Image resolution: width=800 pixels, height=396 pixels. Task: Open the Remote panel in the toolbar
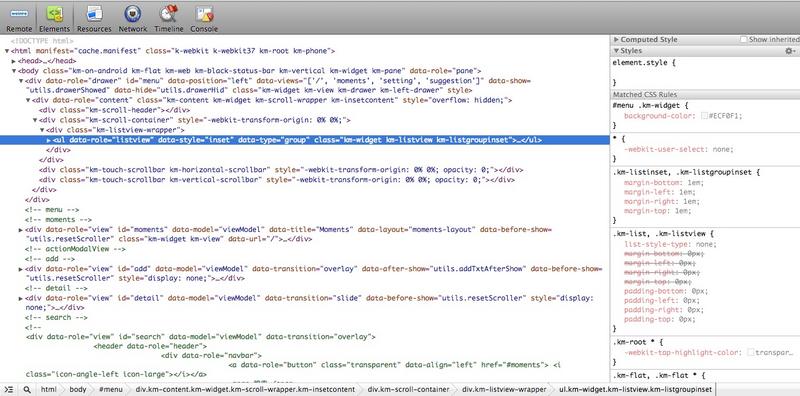[x=19, y=18]
